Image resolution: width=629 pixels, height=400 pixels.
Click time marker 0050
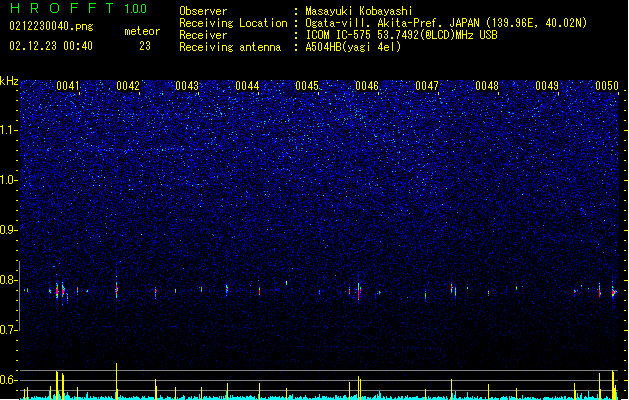(x=607, y=86)
